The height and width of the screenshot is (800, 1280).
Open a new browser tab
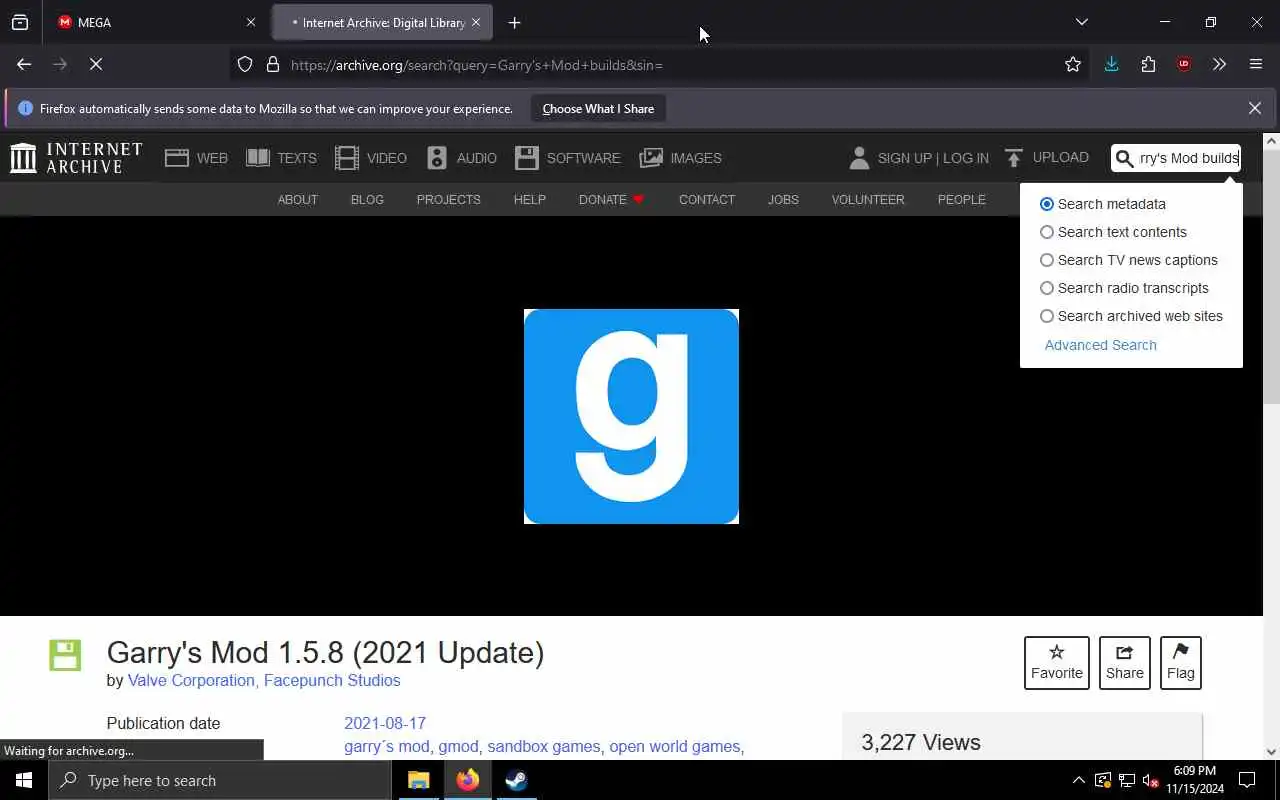(514, 22)
